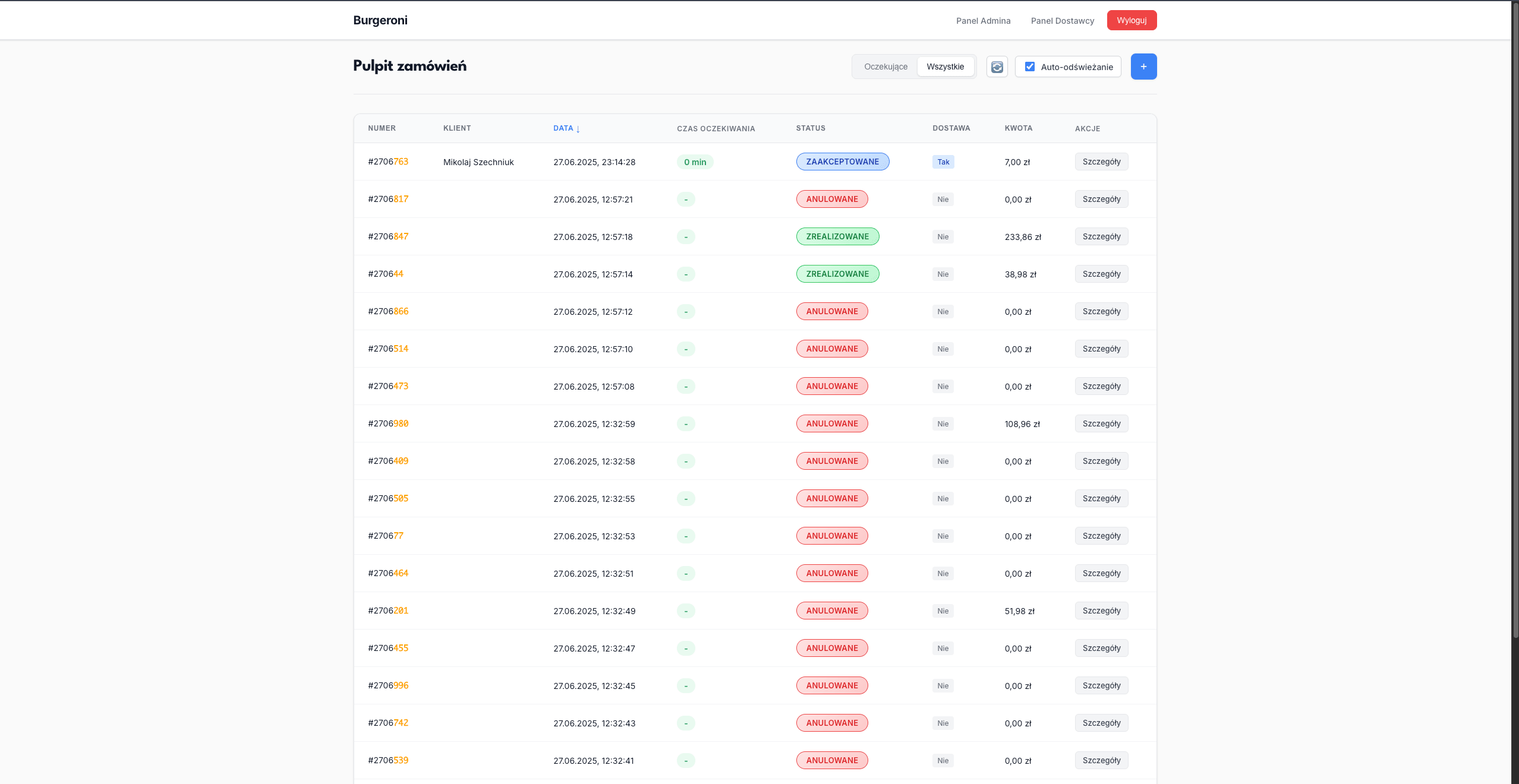Click the NUMER column header
Viewport: 1519px width, 784px height.
382,128
